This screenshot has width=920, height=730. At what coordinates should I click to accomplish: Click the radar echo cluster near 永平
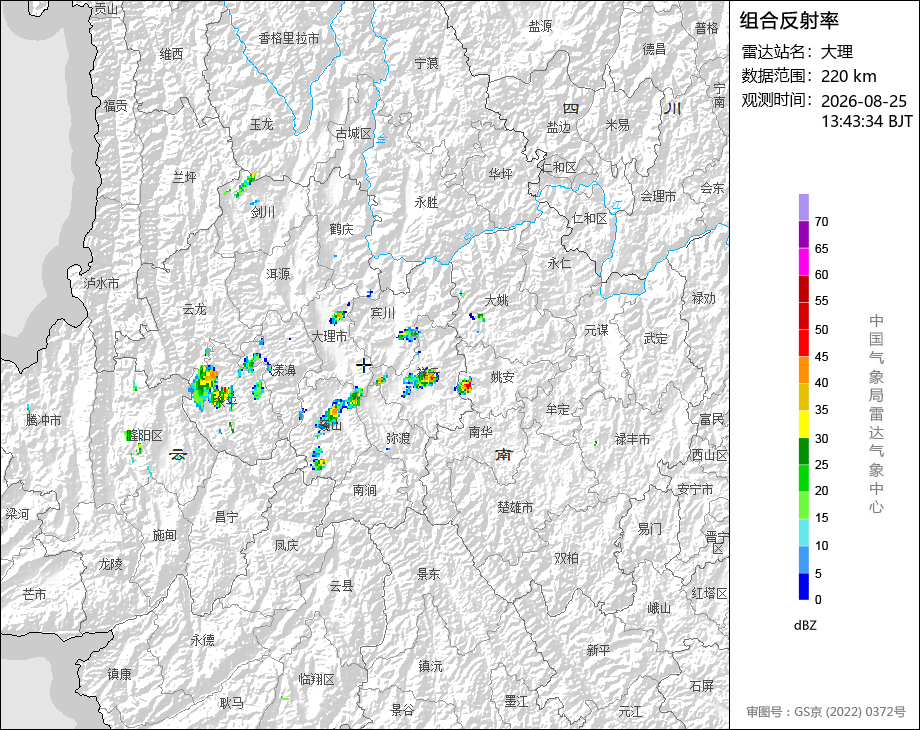pos(210,388)
